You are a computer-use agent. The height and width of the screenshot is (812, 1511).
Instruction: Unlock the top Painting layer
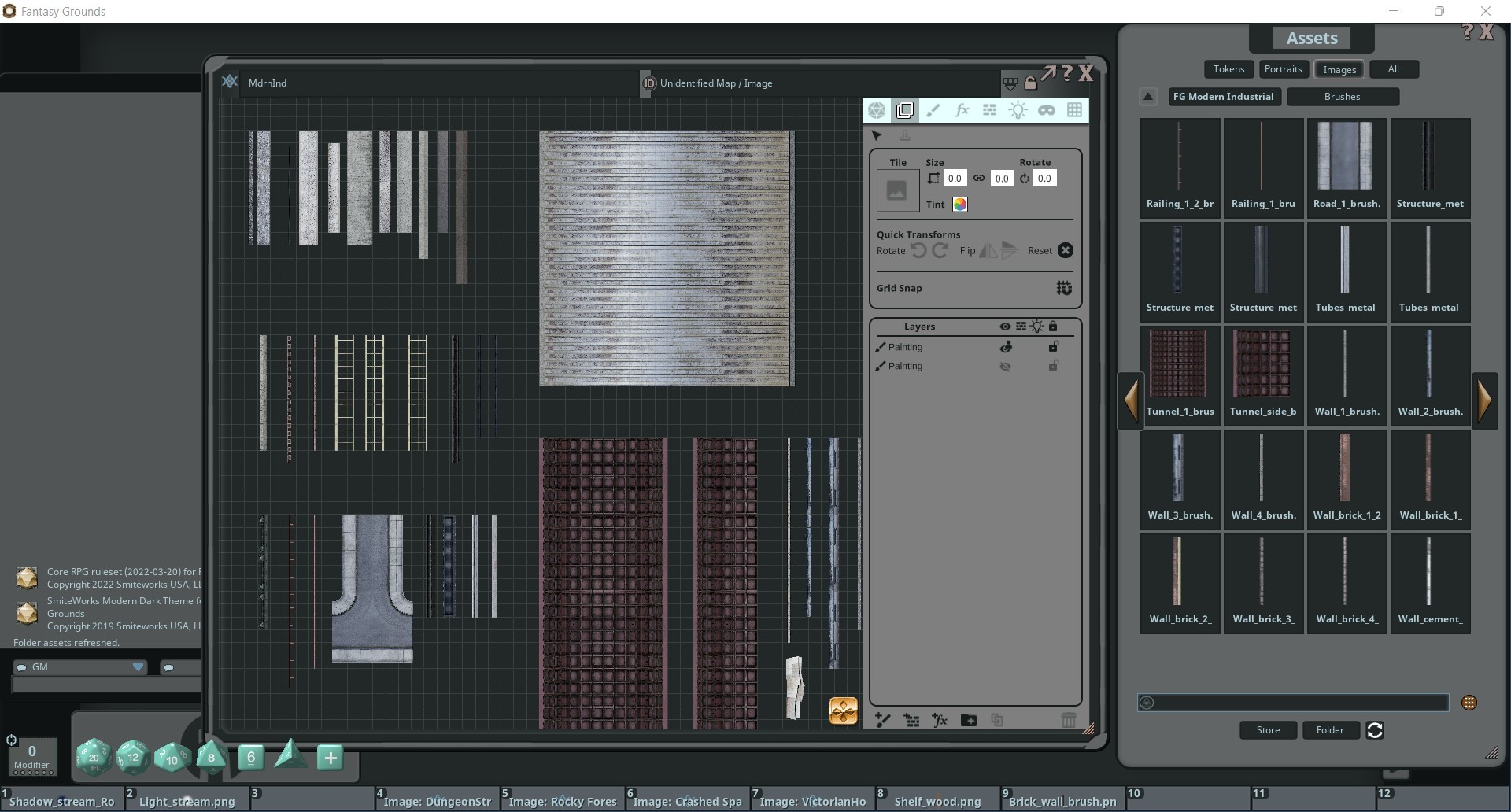[x=1054, y=346]
